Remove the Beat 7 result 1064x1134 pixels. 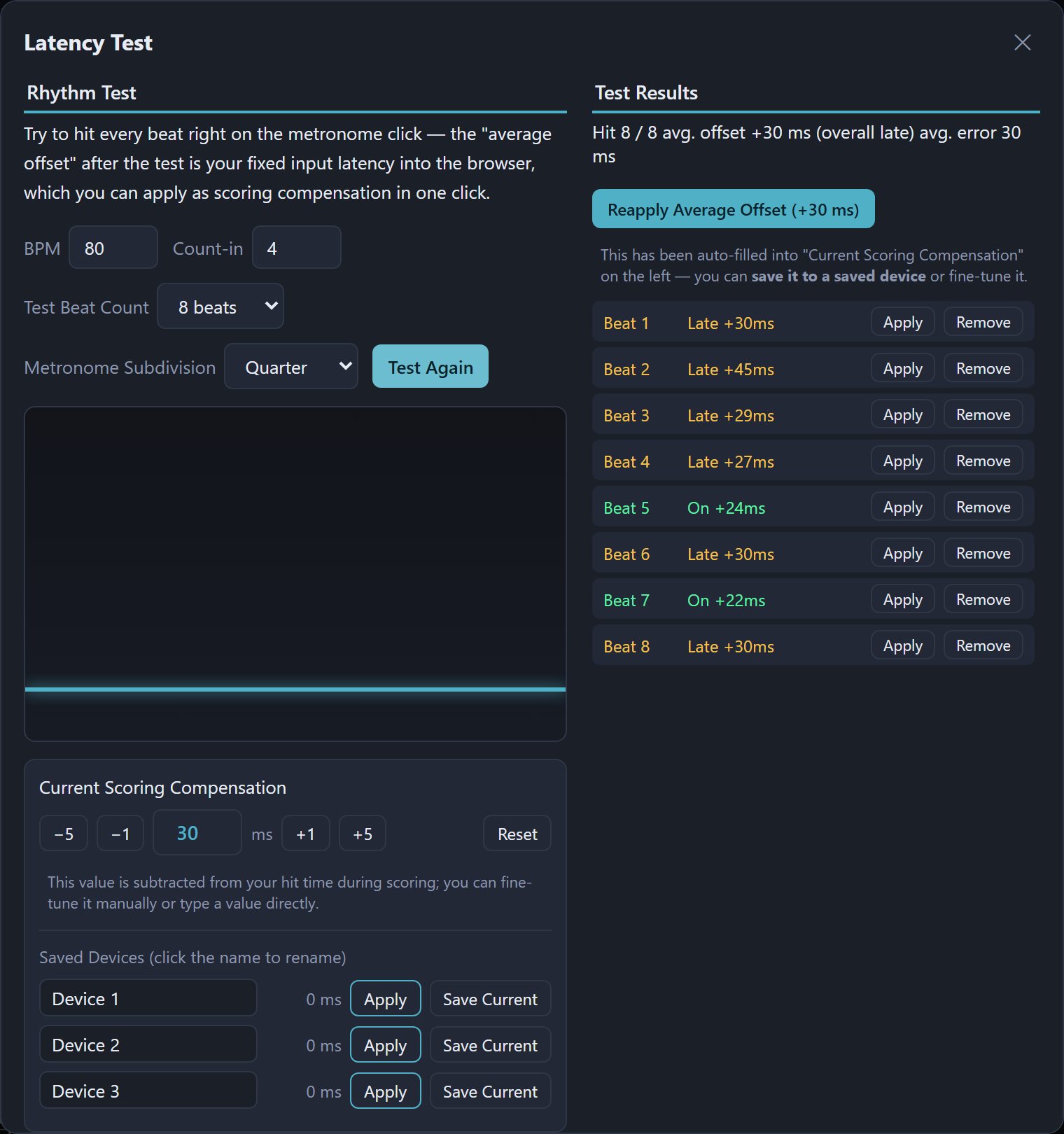(x=983, y=599)
